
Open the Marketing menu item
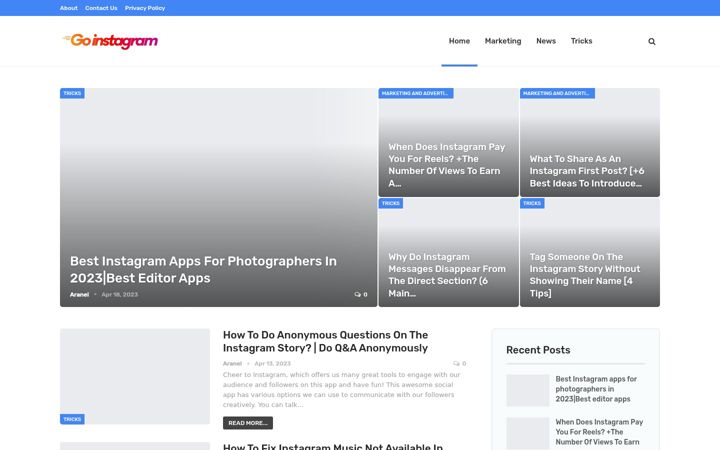point(503,41)
